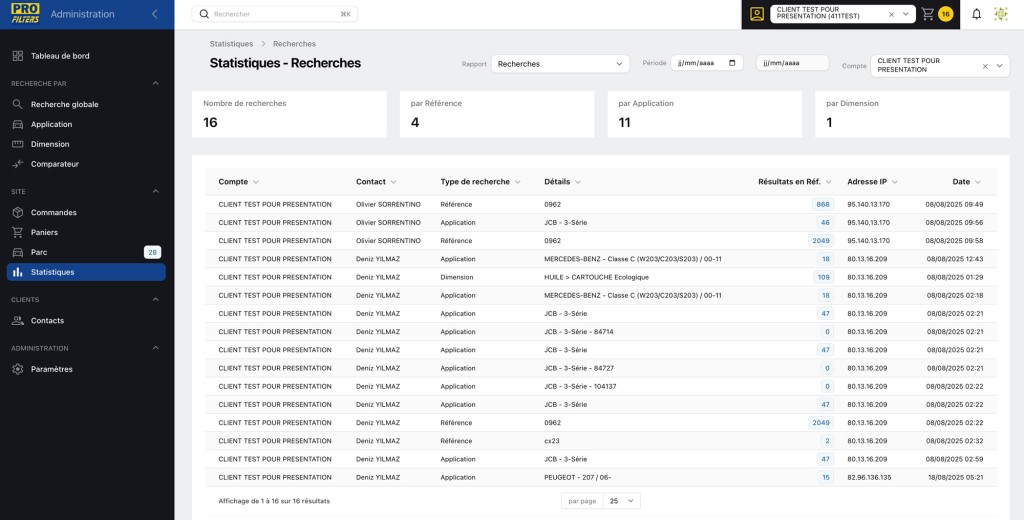
Task: Click the Paniers cart icon in the sidebar
Action: click(x=18, y=233)
